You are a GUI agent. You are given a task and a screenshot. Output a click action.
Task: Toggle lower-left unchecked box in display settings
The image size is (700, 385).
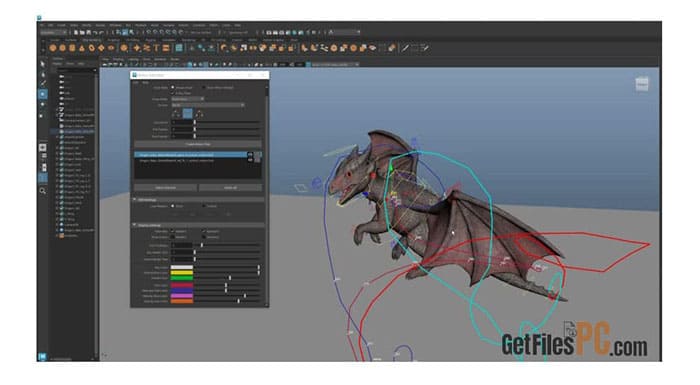pyautogui.click(x=173, y=237)
